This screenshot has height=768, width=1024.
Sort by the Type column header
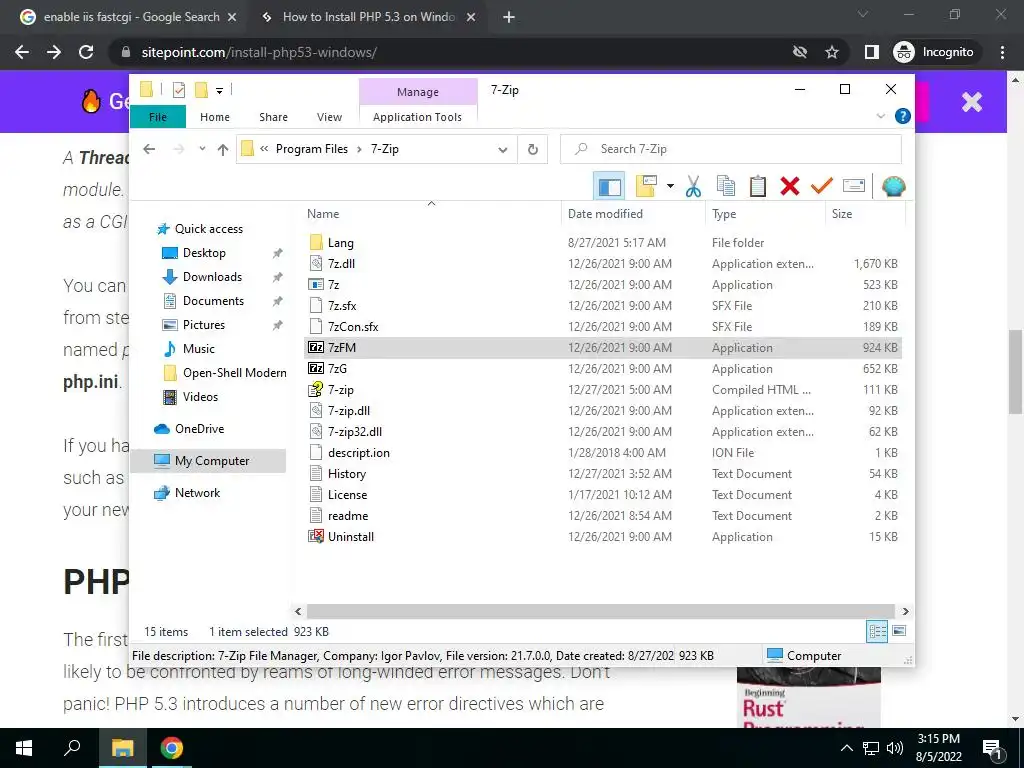765,214
